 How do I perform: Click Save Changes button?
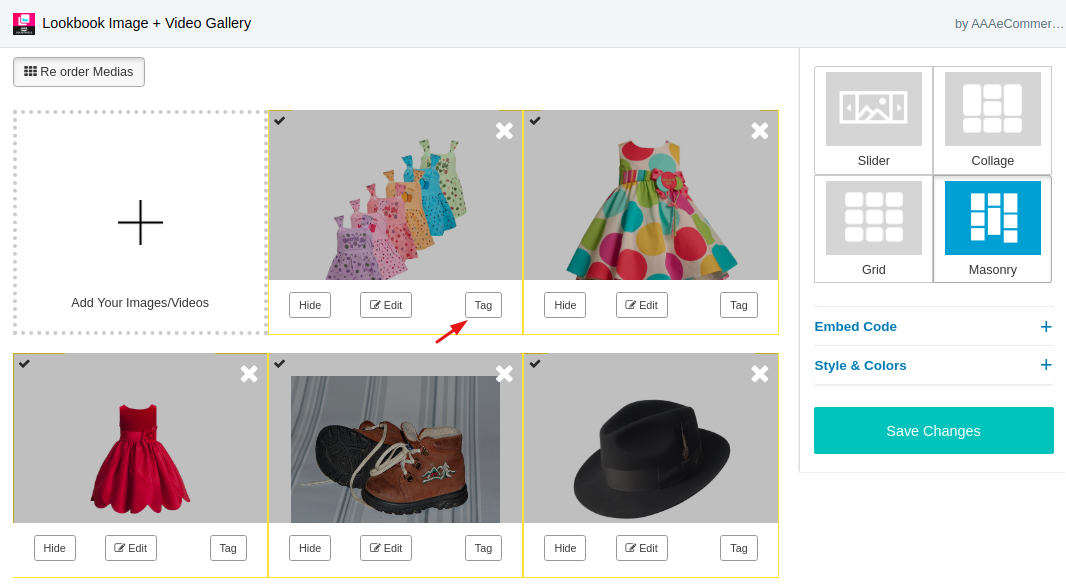tap(933, 430)
